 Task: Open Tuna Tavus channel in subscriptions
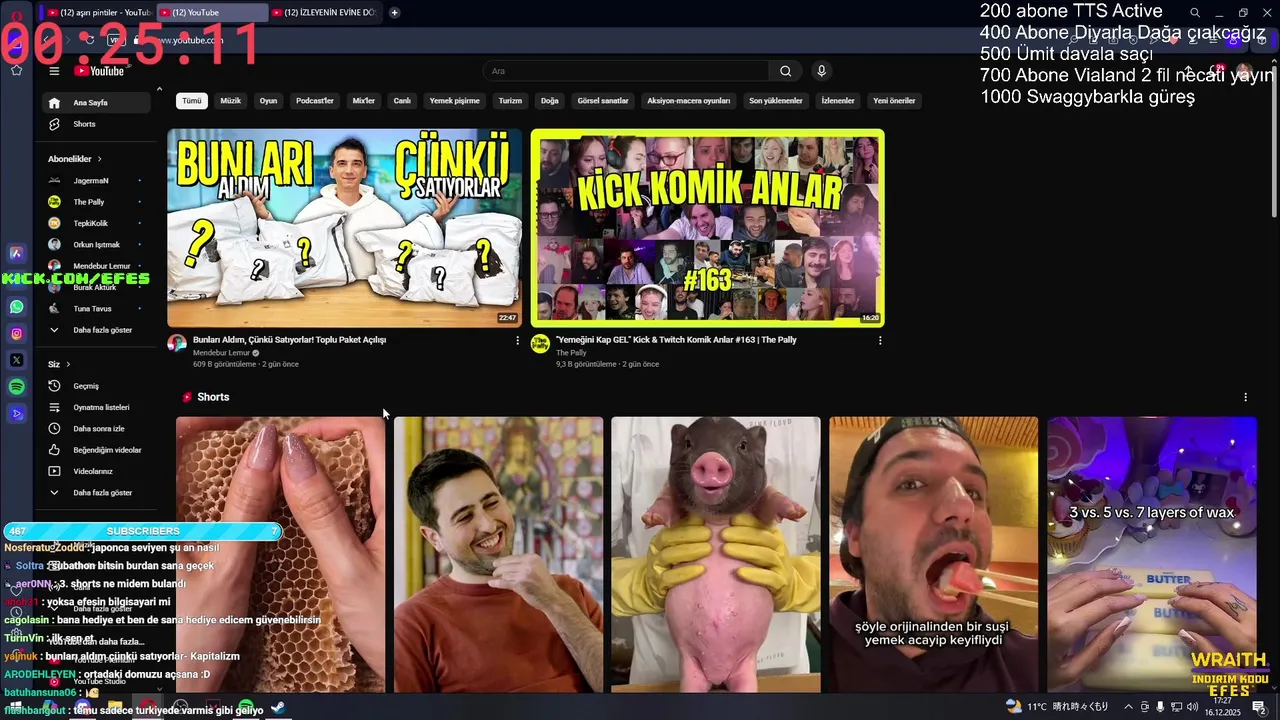point(98,309)
